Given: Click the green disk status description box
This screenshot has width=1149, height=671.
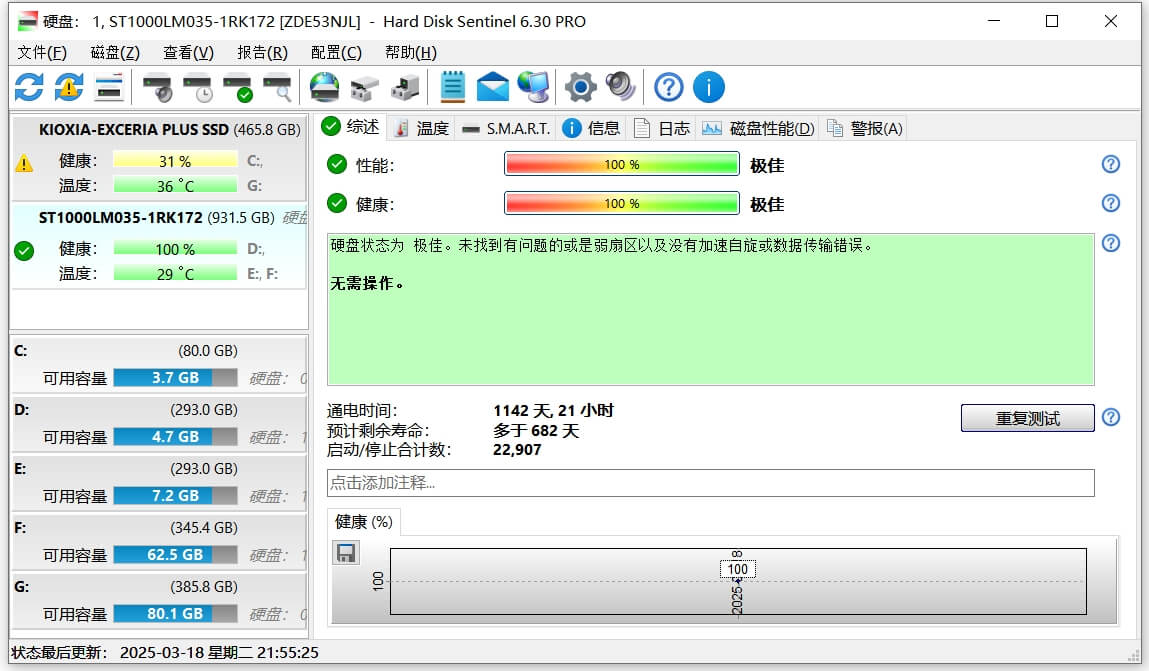Looking at the screenshot, I should [710, 309].
